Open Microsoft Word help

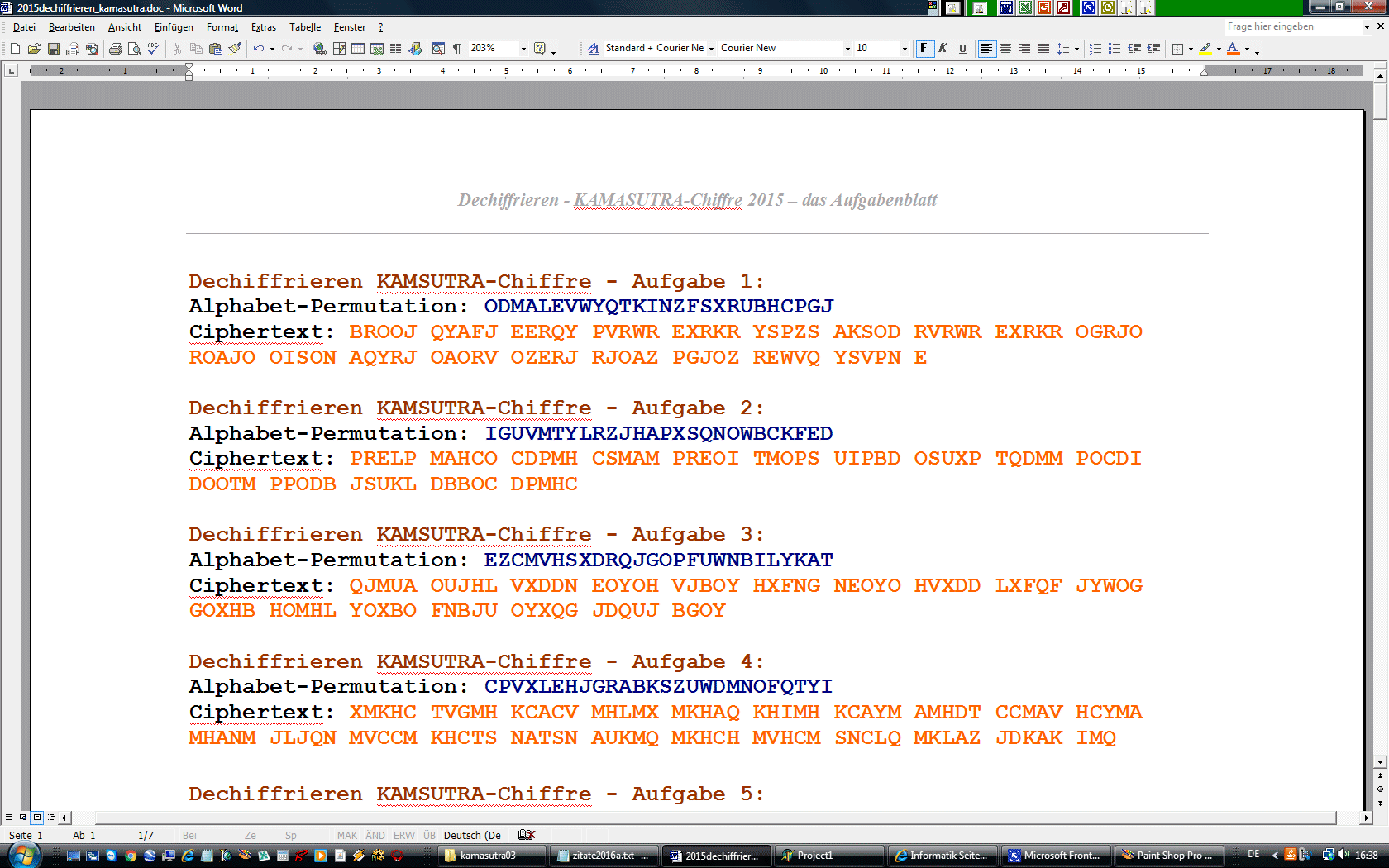click(x=540, y=49)
